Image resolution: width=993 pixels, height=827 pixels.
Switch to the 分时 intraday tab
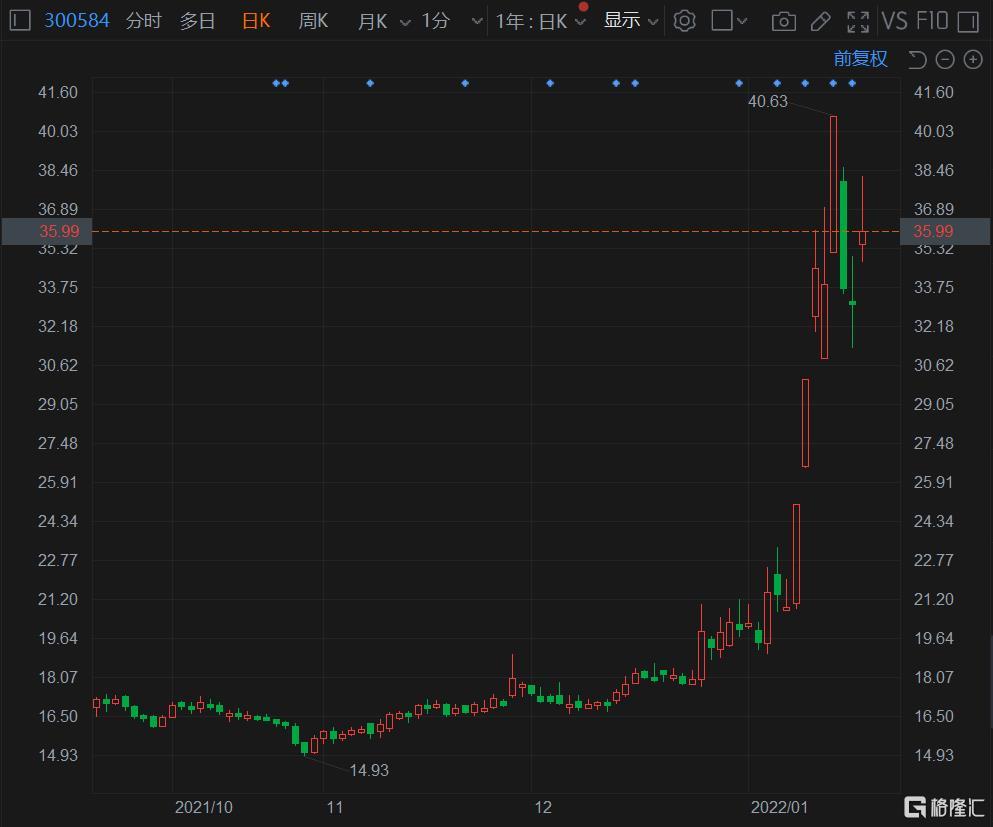coord(143,21)
